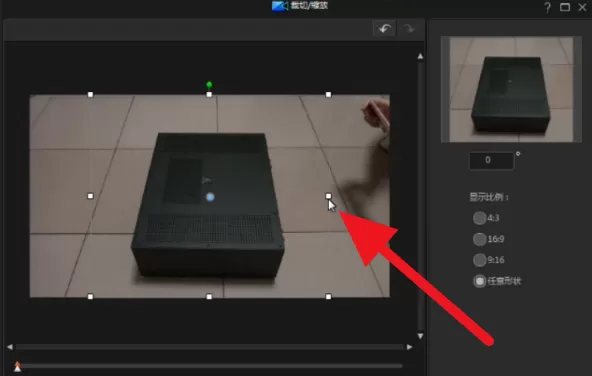Click the vertical scrollbar down arrow

tap(420, 336)
